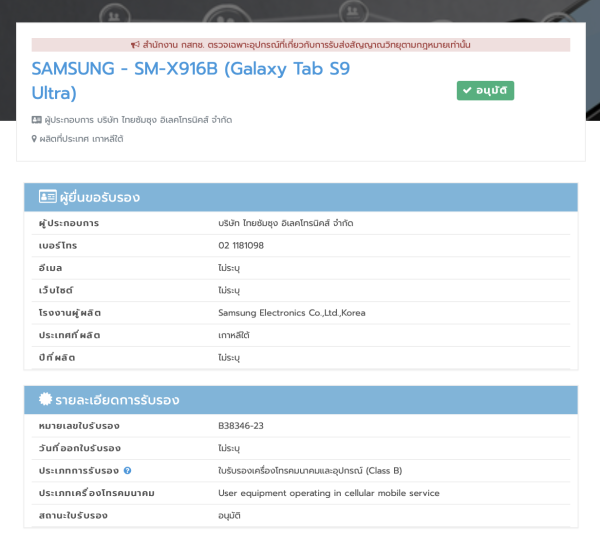Screen dimensions: 600x535
Task: Click Samsung Electronics Co.,Ltd.,Korea factory value
Action: [292, 313]
